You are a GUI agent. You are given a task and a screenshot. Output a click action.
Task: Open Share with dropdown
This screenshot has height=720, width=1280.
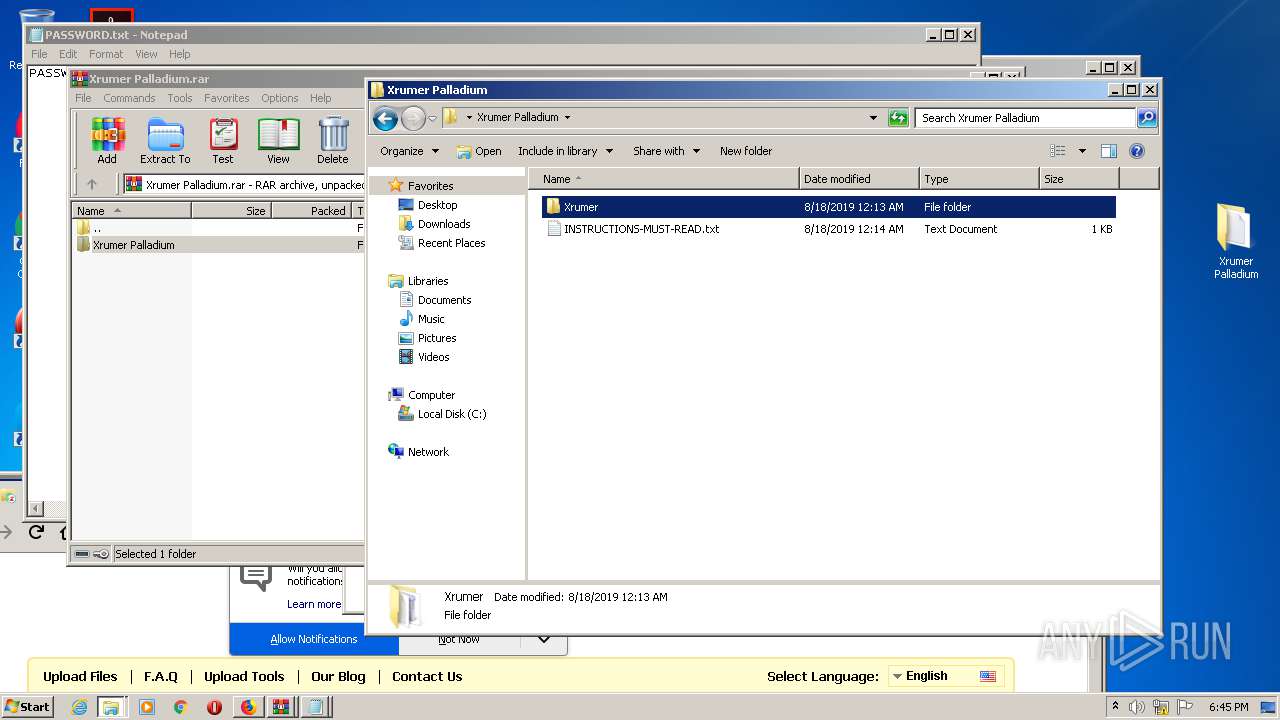click(x=665, y=151)
